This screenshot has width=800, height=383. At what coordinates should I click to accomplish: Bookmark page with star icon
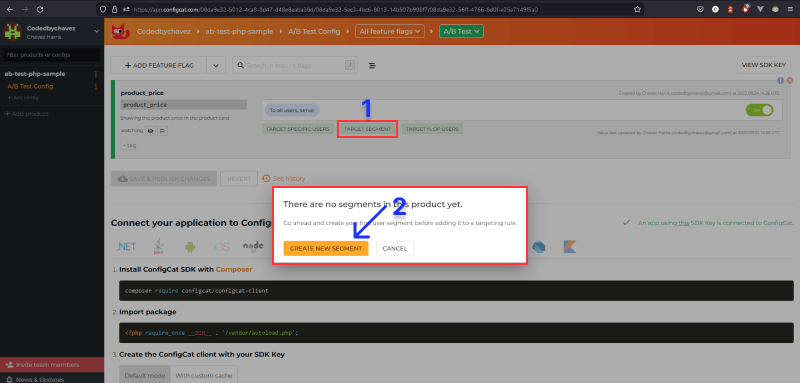(x=637, y=9)
